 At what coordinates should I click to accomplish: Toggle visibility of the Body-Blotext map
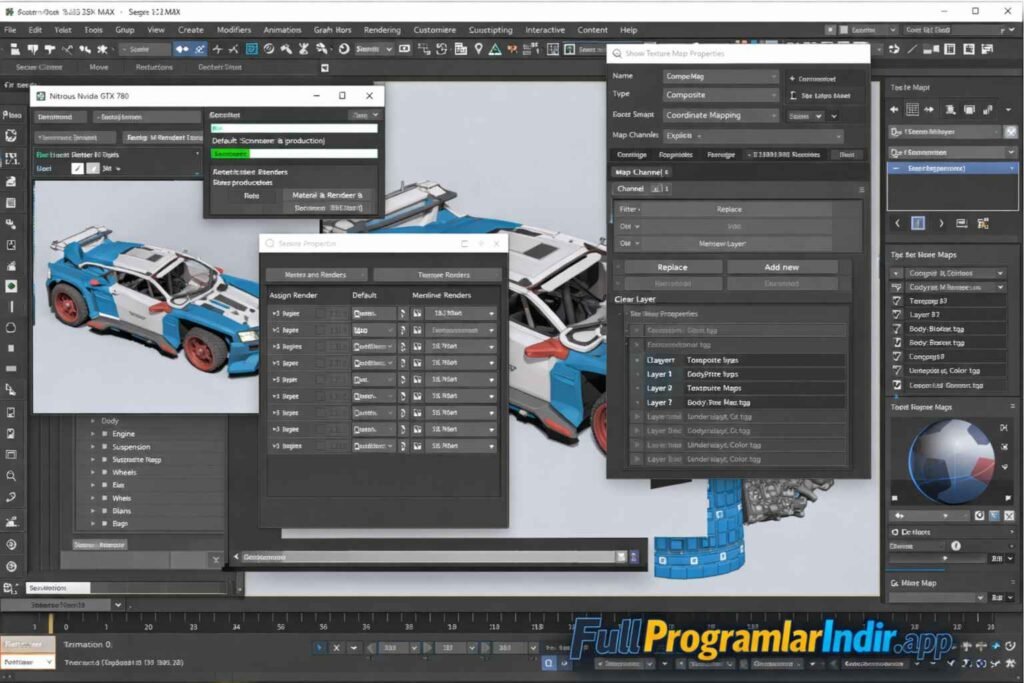pos(897,329)
